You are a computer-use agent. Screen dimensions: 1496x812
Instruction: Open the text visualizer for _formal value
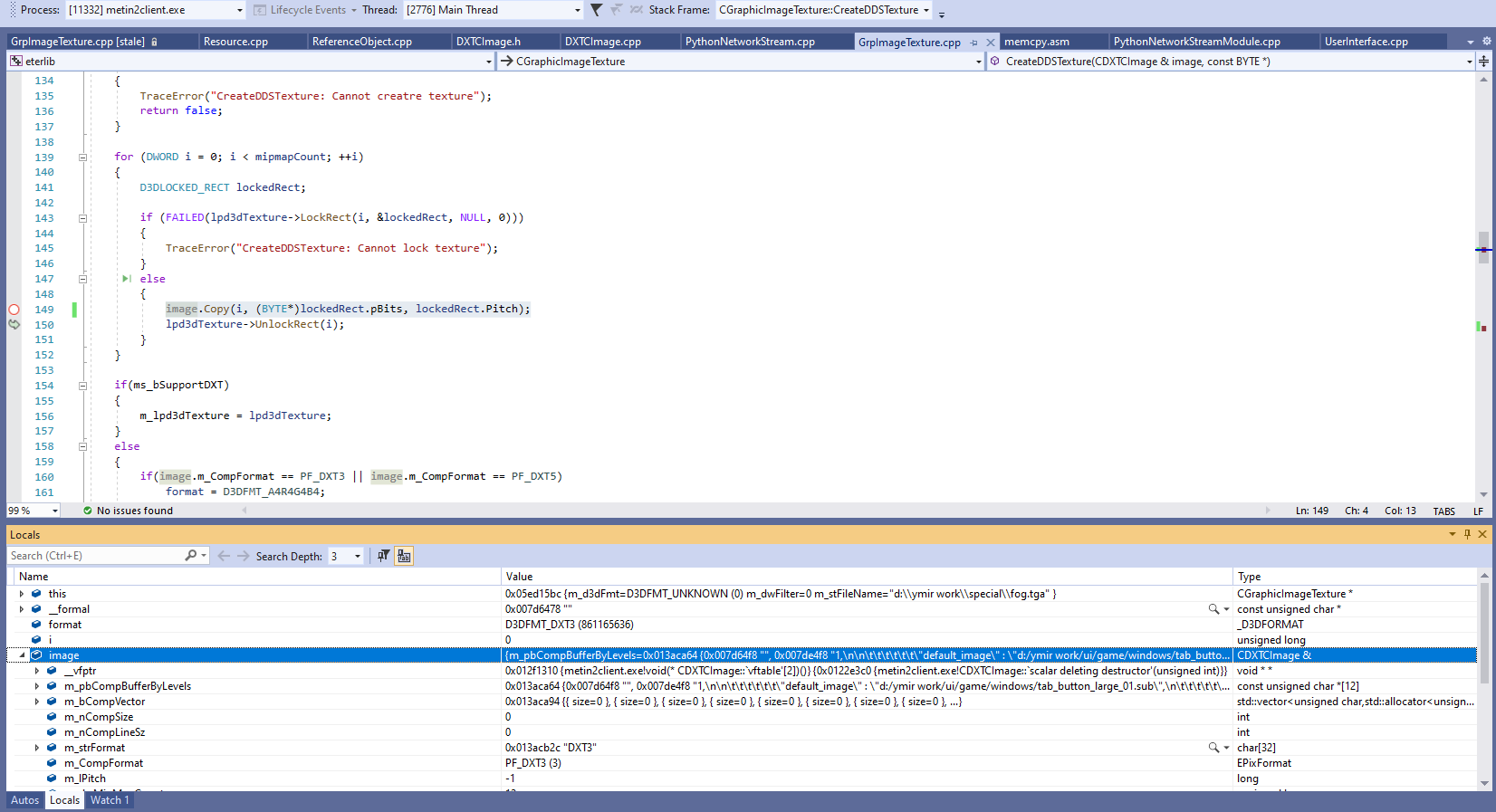(x=1213, y=609)
